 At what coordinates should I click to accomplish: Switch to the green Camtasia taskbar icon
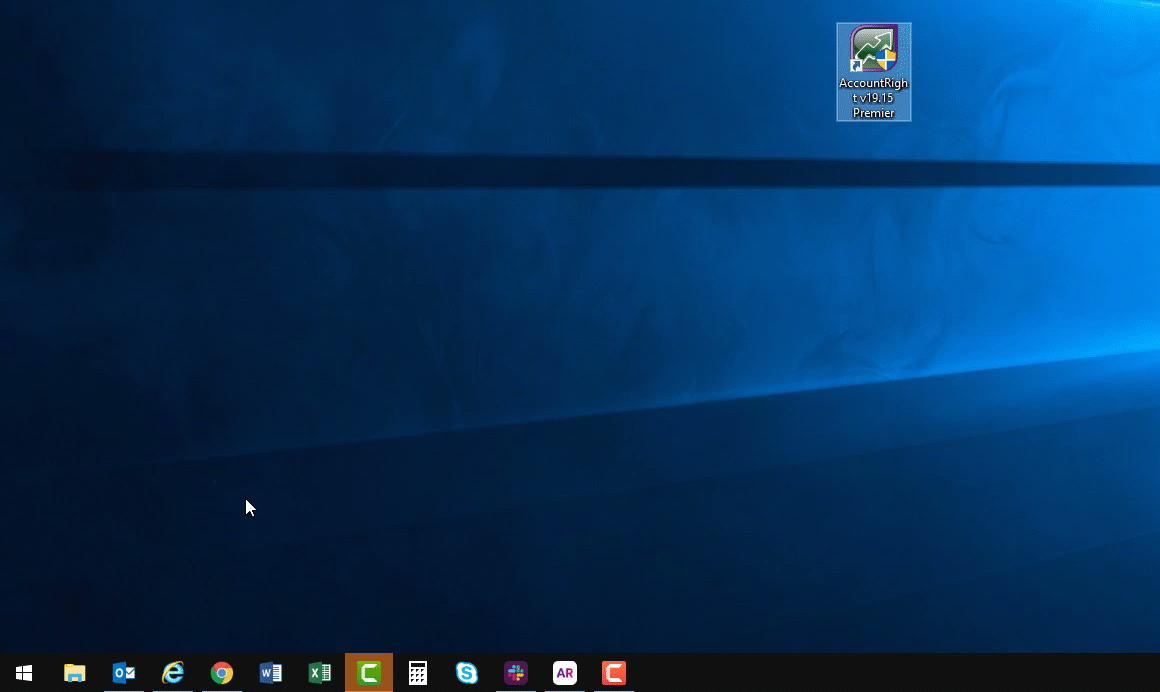click(x=369, y=673)
